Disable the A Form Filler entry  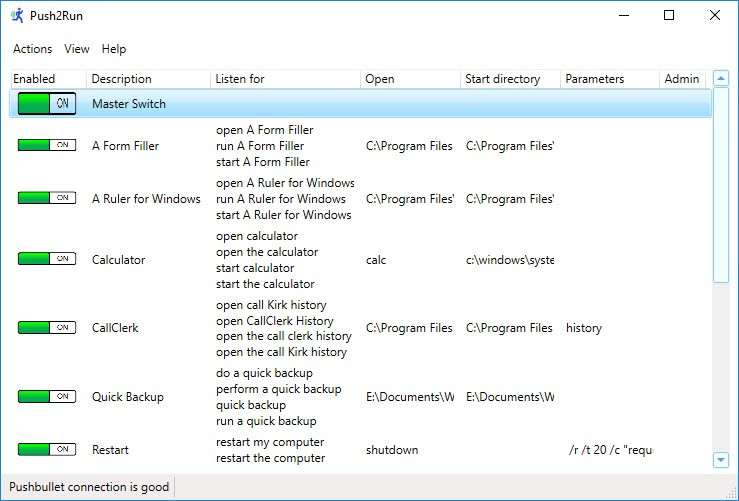coord(47,145)
